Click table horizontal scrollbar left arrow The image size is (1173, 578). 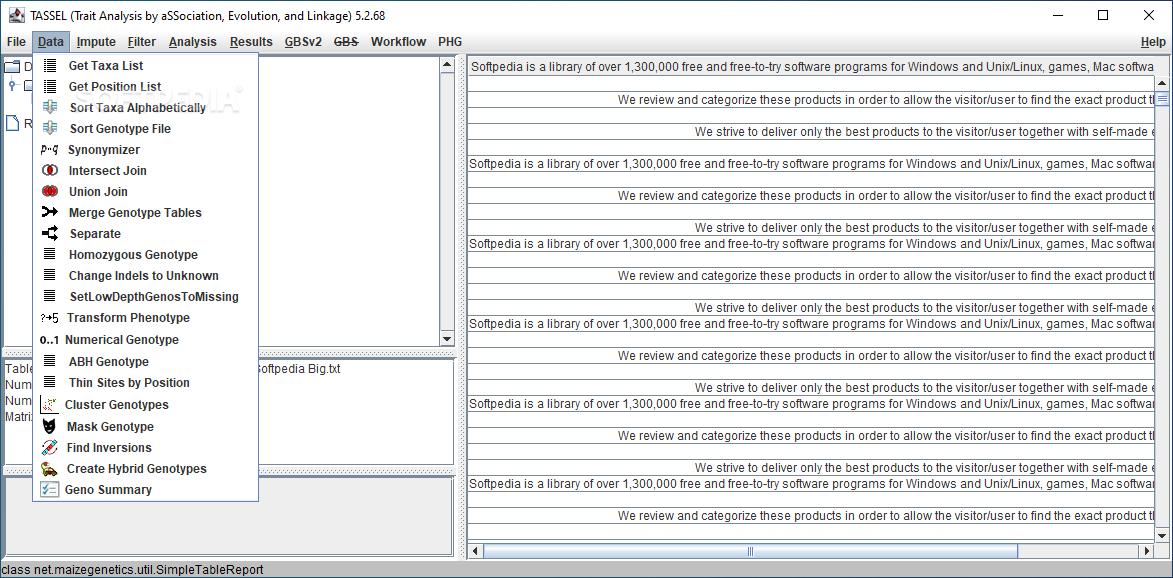click(475, 551)
